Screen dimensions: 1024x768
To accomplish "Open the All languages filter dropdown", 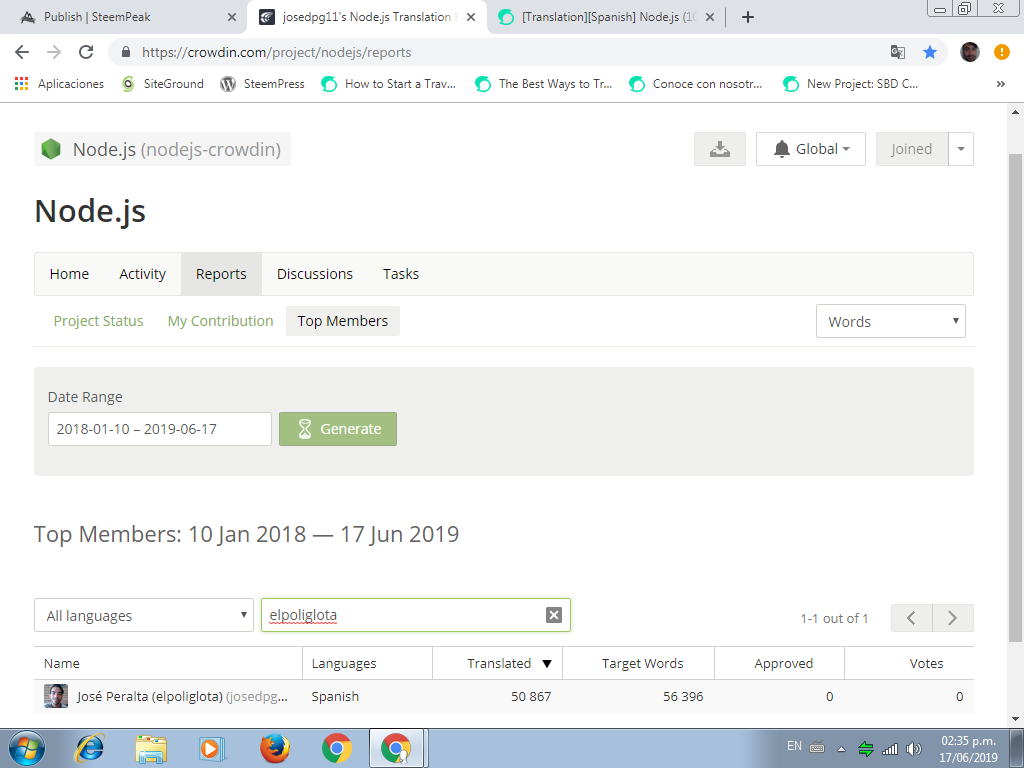I will click(x=144, y=616).
